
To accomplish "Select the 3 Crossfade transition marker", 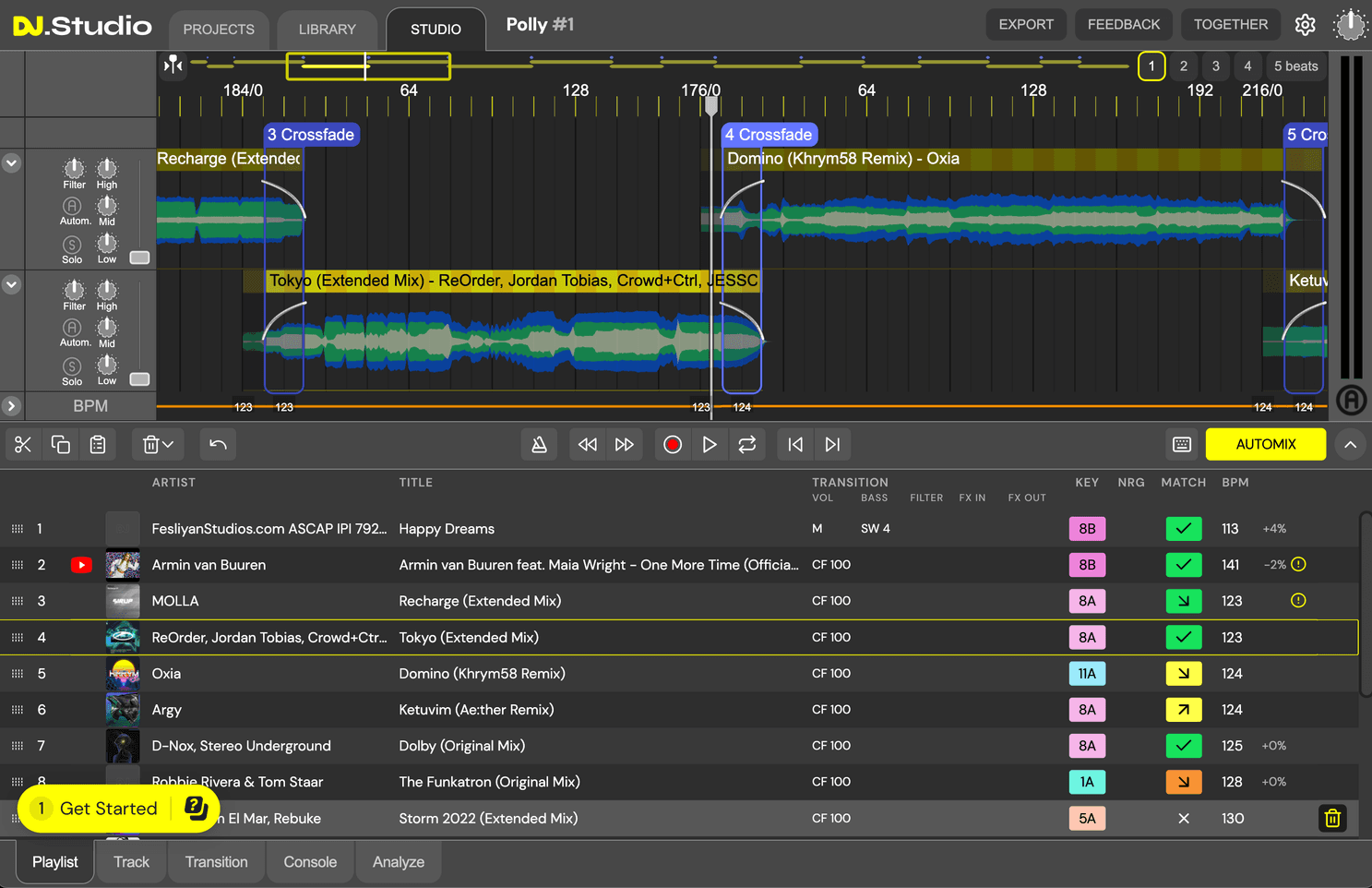I will coord(311,135).
